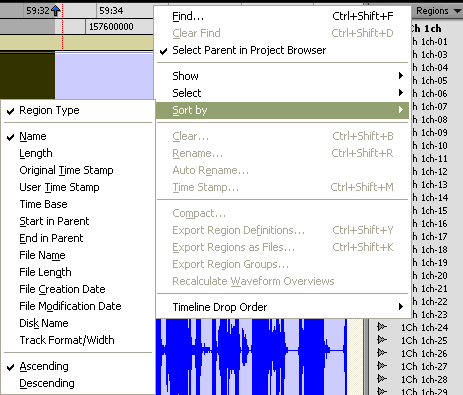The height and width of the screenshot is (395, 463).
Task: Click the 157600000 samples ruler value
Action: click(111, 27)
